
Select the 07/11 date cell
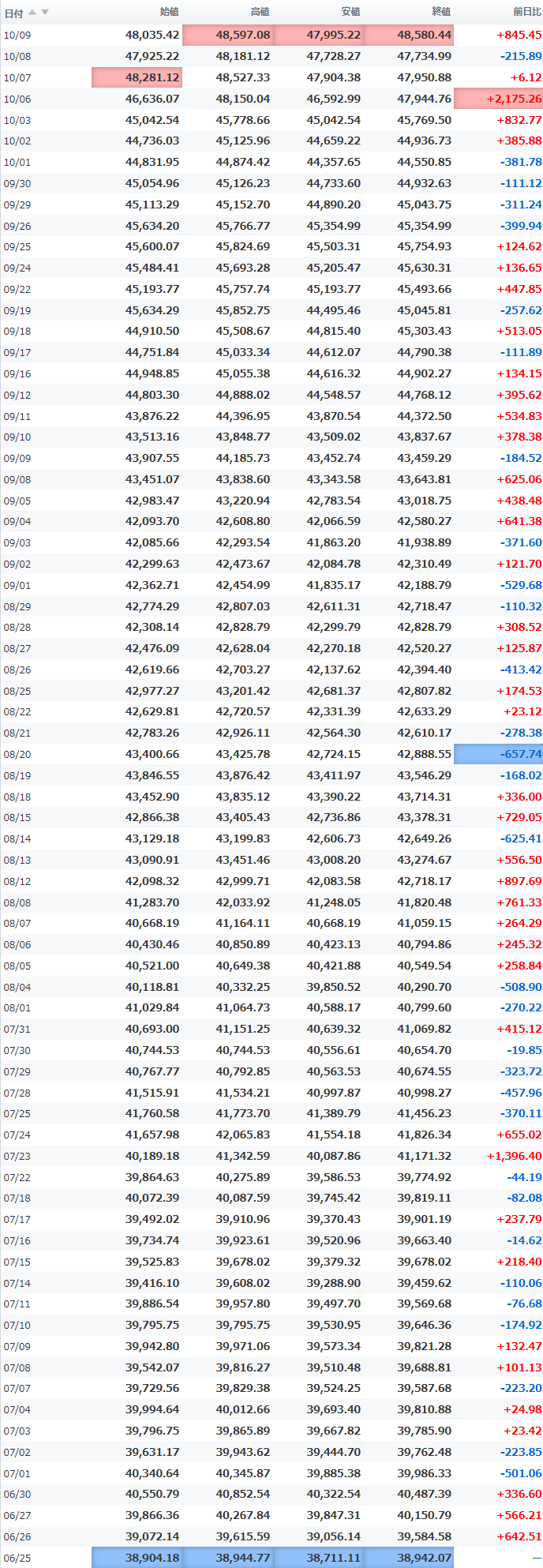17,1304
